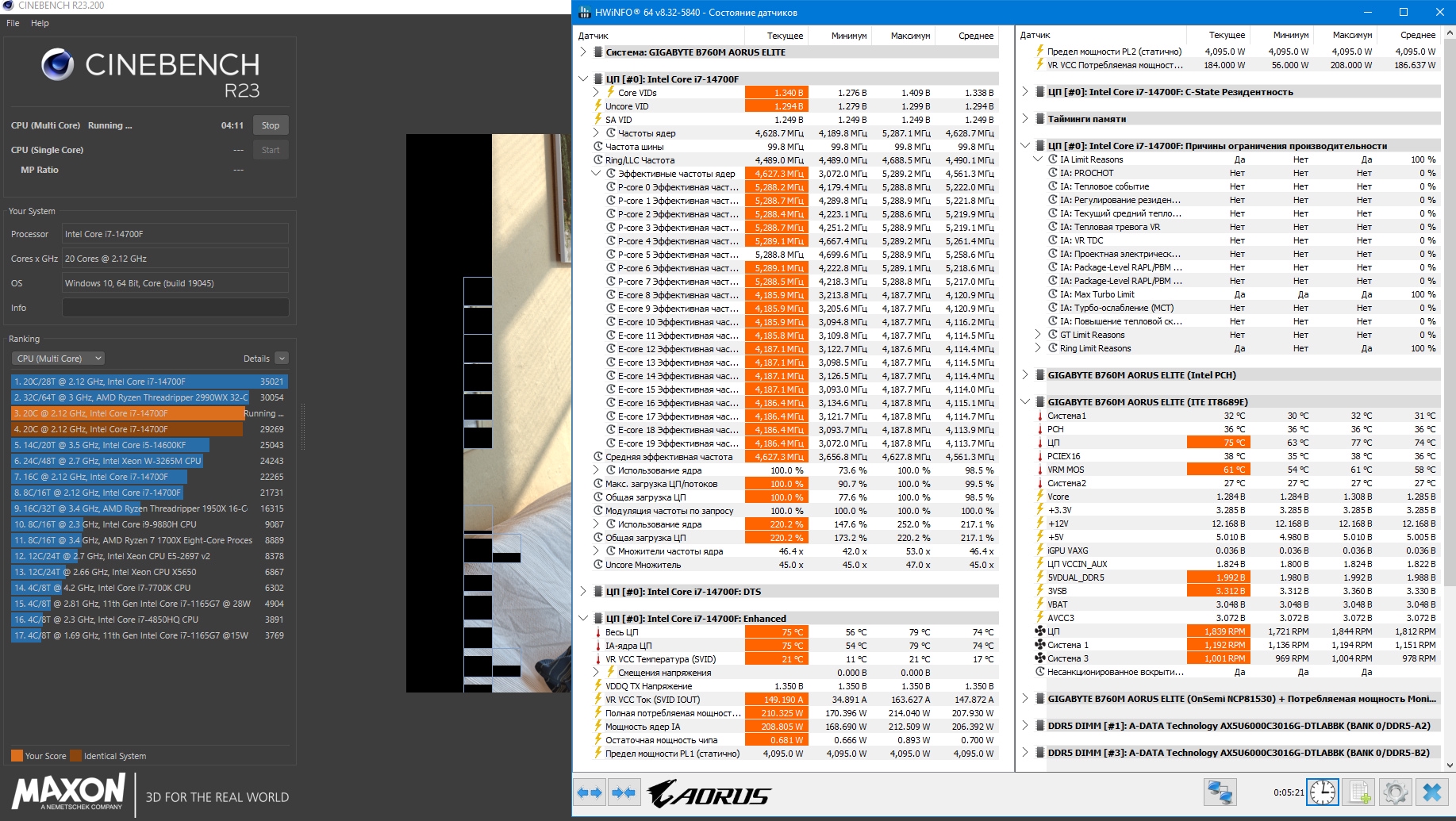Click the fan icon beside Система 1 RPM row
The height and width of the screenshot is (821, 1456).
(1040, 645)
